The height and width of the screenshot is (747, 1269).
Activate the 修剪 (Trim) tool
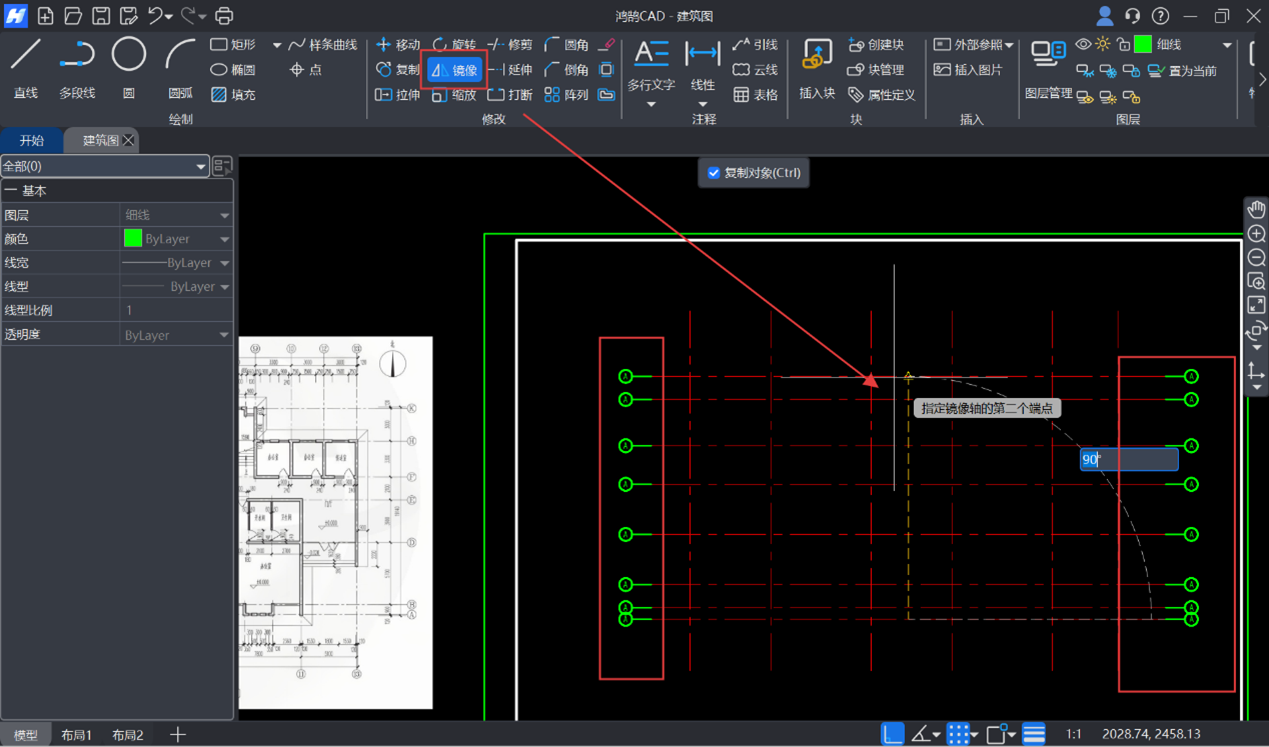click(510, 45)
